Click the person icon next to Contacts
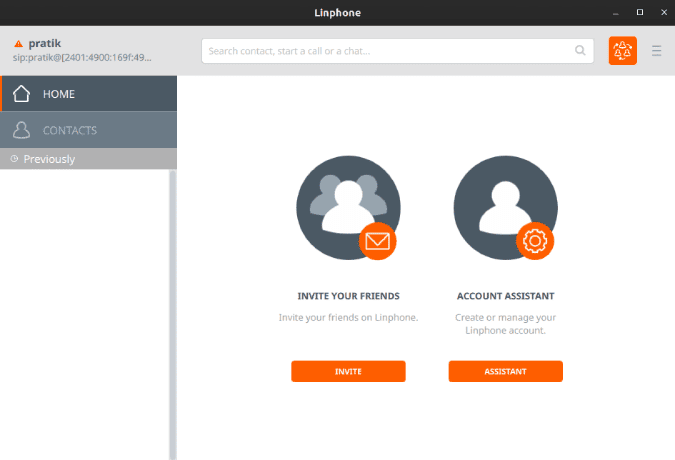 click(21, 130)
